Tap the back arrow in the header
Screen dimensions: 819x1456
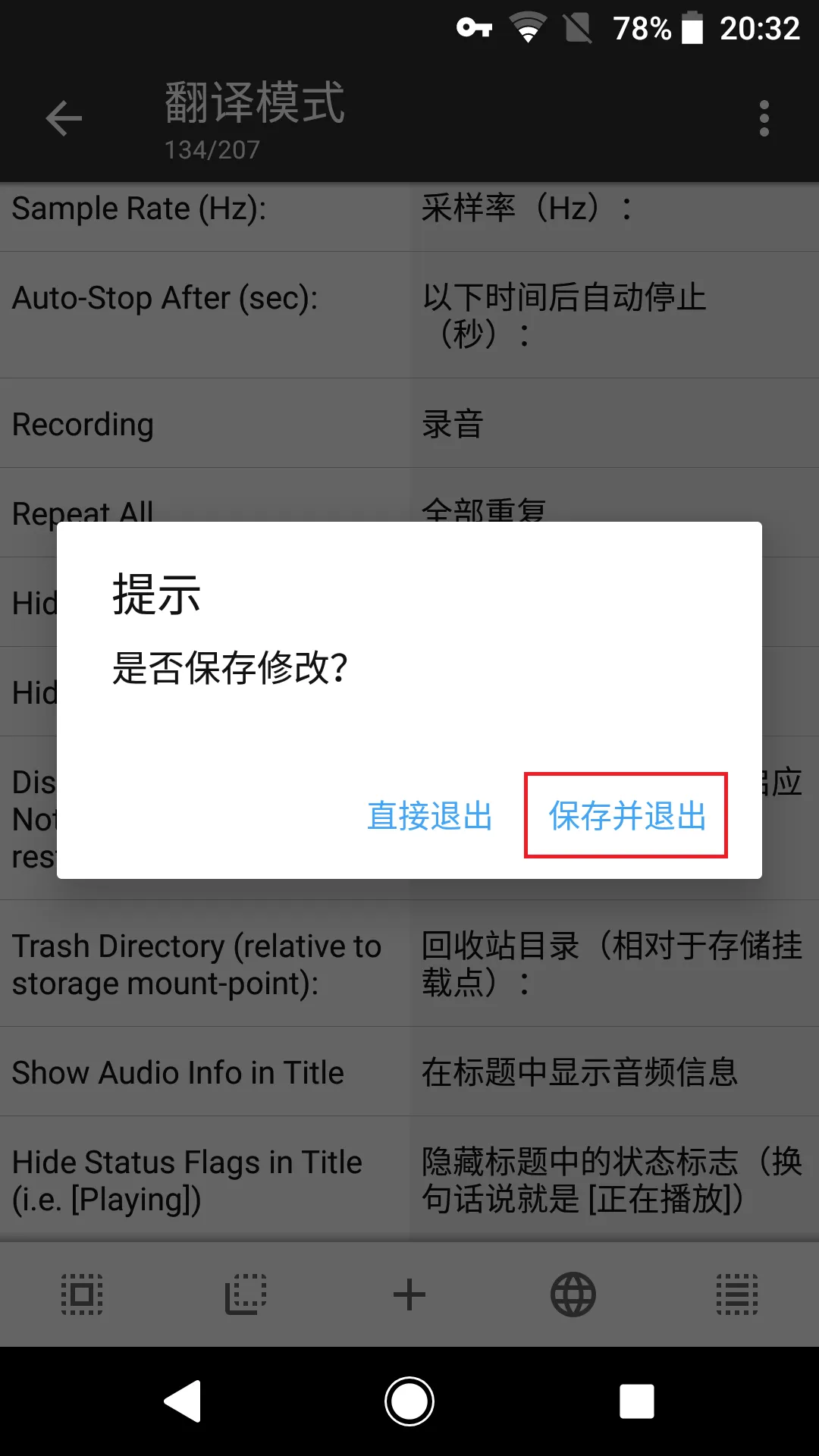[64, 119]
